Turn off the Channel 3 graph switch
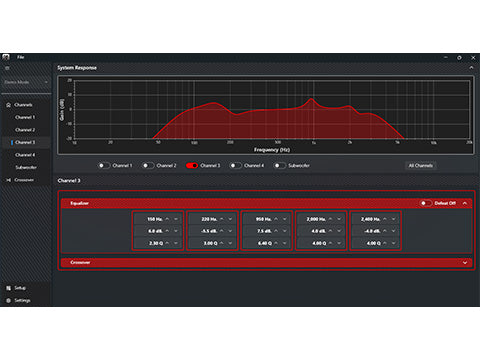The image size is (480, 360). [192, 166]
